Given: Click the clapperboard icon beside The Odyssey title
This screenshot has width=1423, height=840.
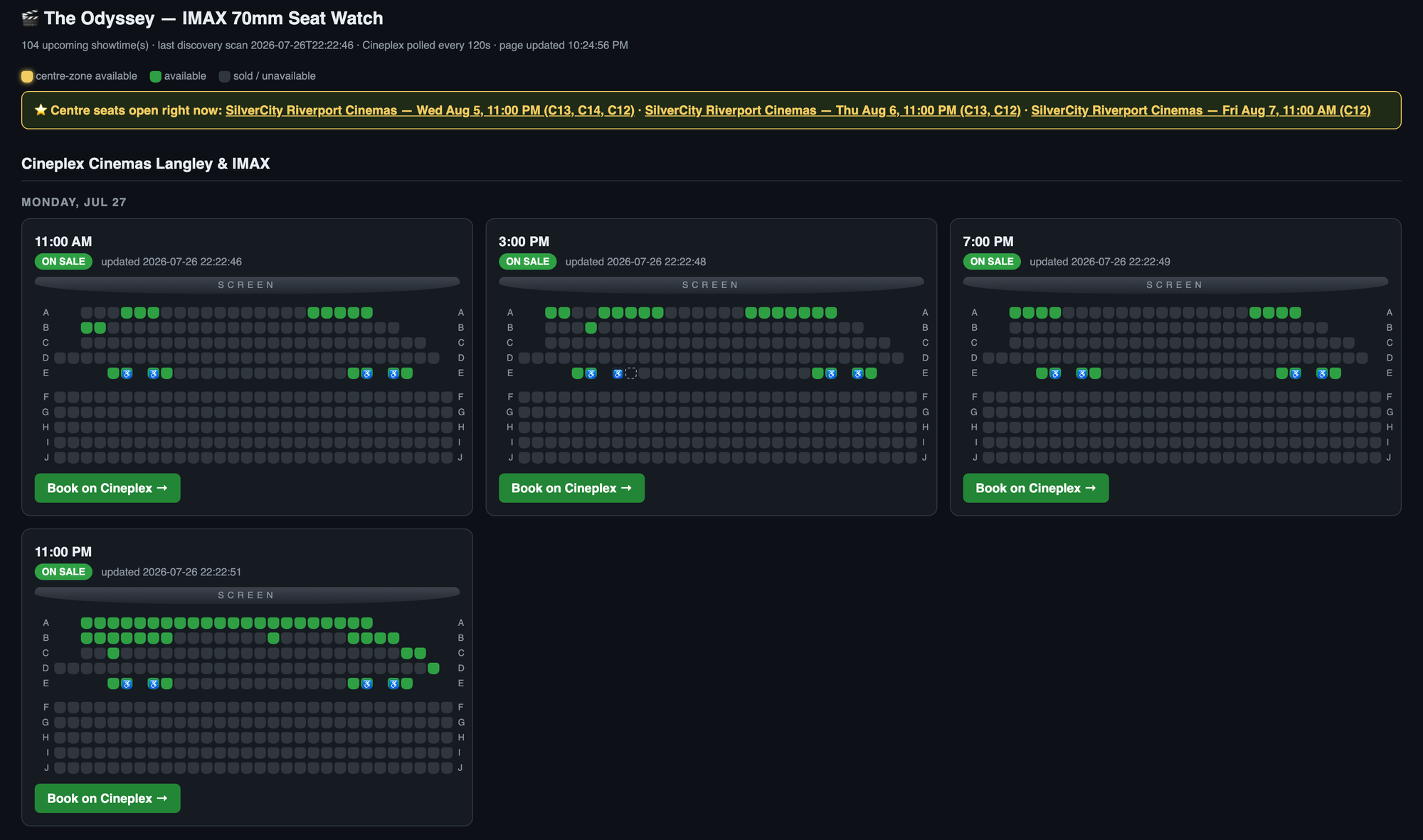Looking at the screenshot, I should click(30, 18).
